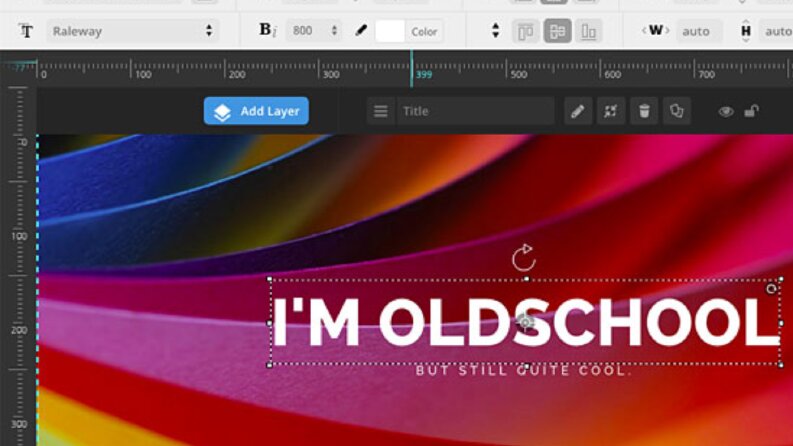Delete layer with the trash icon

pyautogui.click(x=644, y=111)
